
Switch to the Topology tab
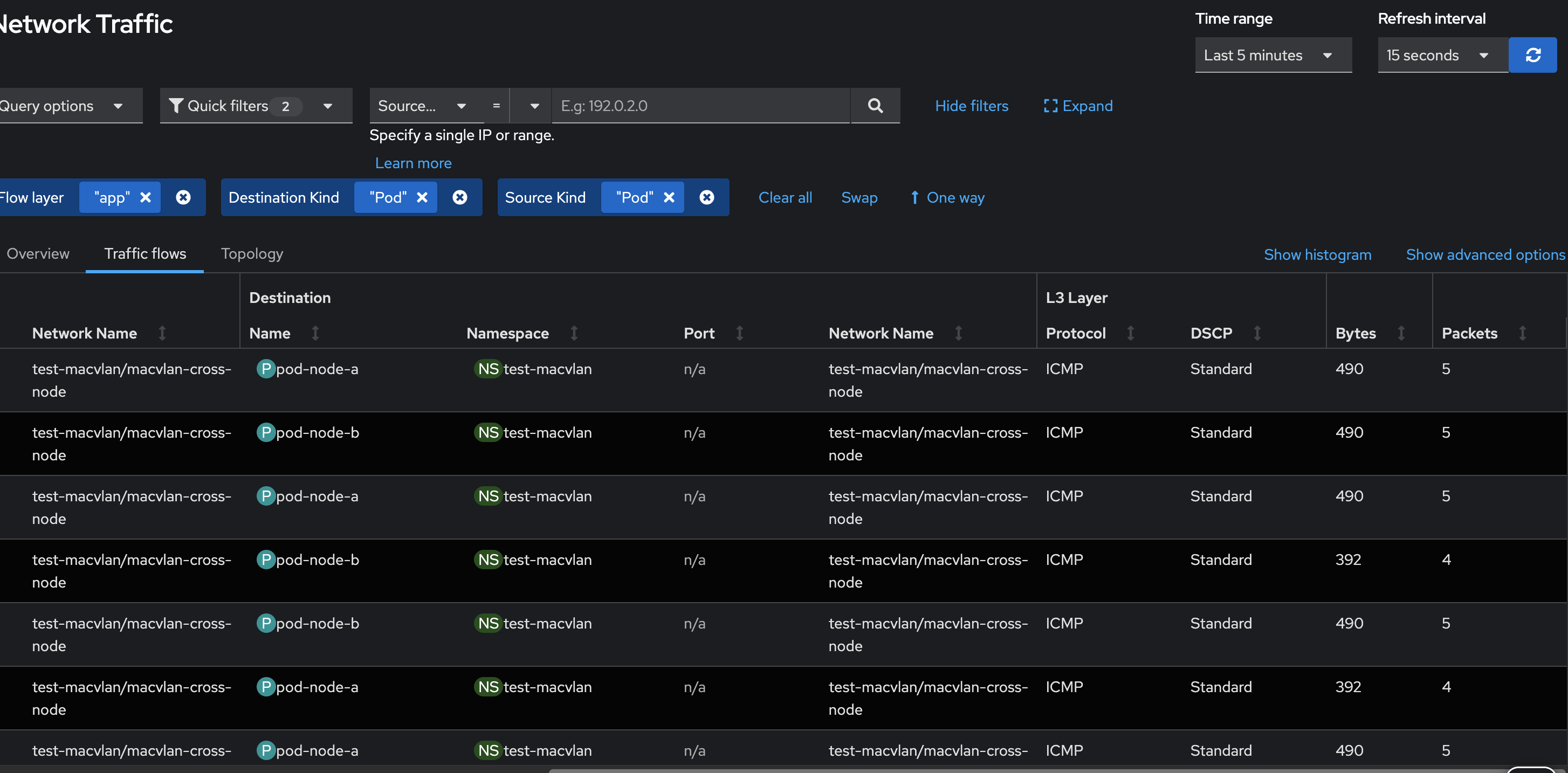251,253
